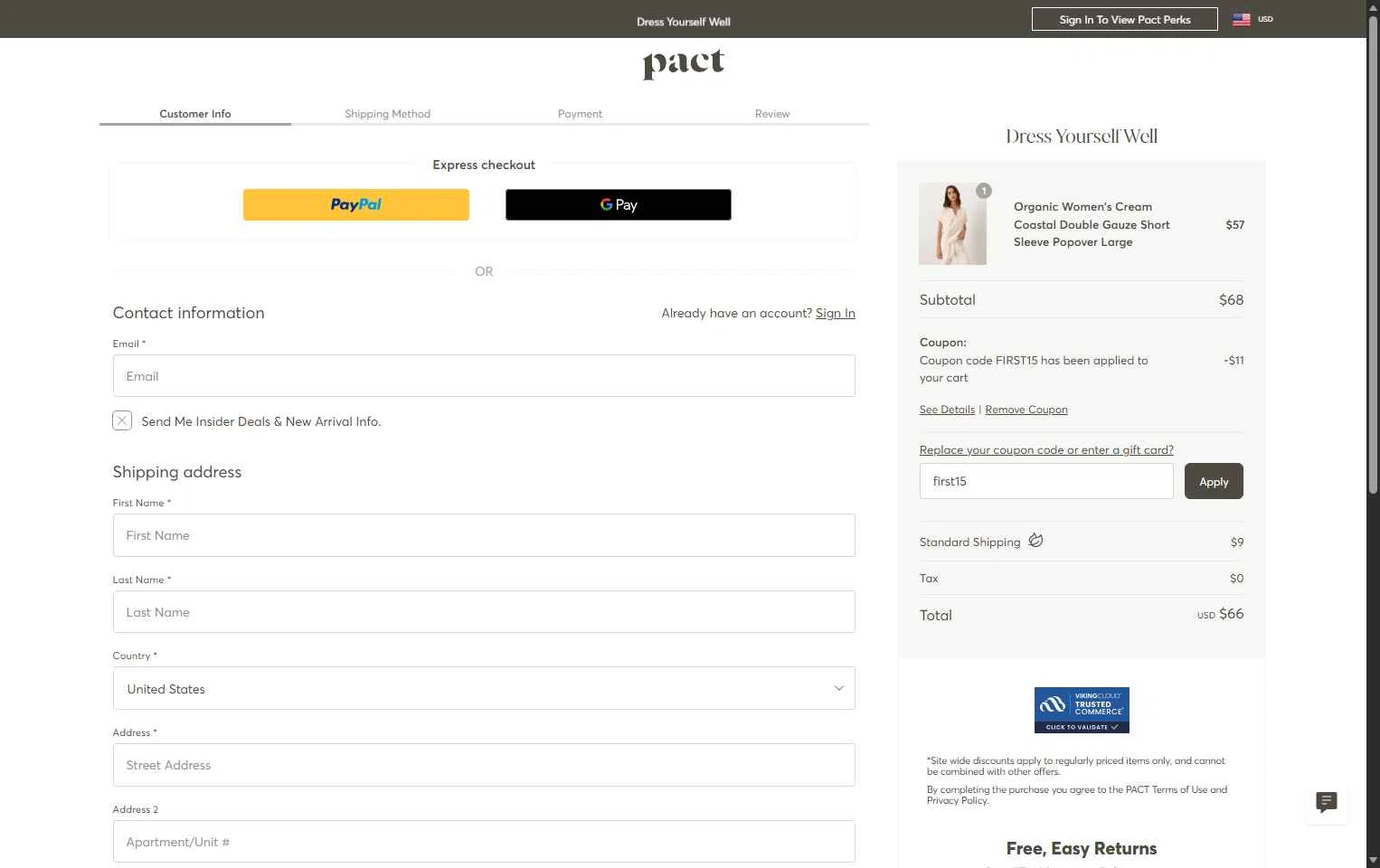Open the Country dropdown
Screen dimensions: 1380x868
click(x=484, y=688)
